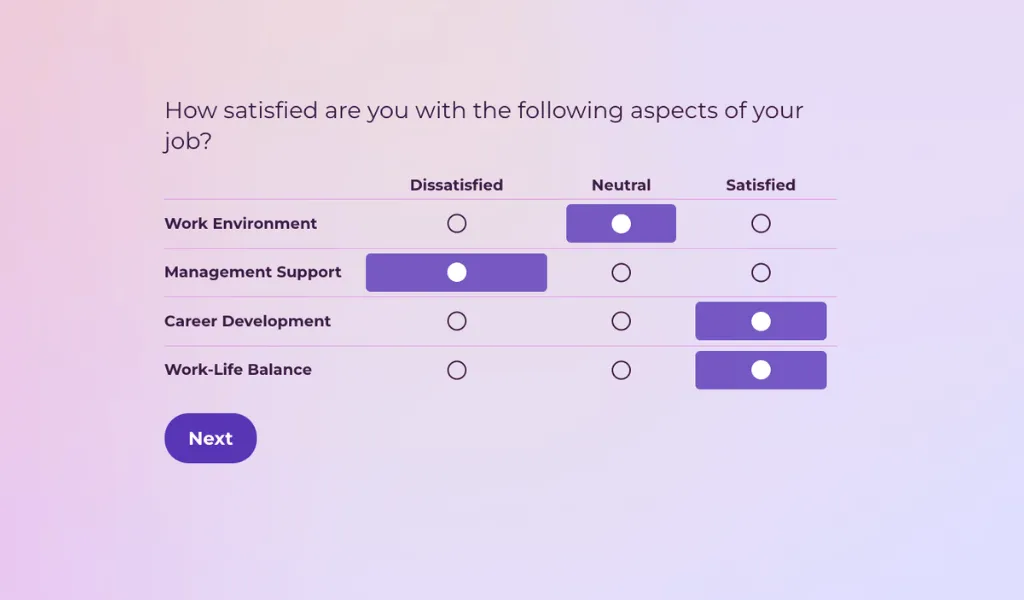Click the Dissatisfied column header

(x=456, y=185)
